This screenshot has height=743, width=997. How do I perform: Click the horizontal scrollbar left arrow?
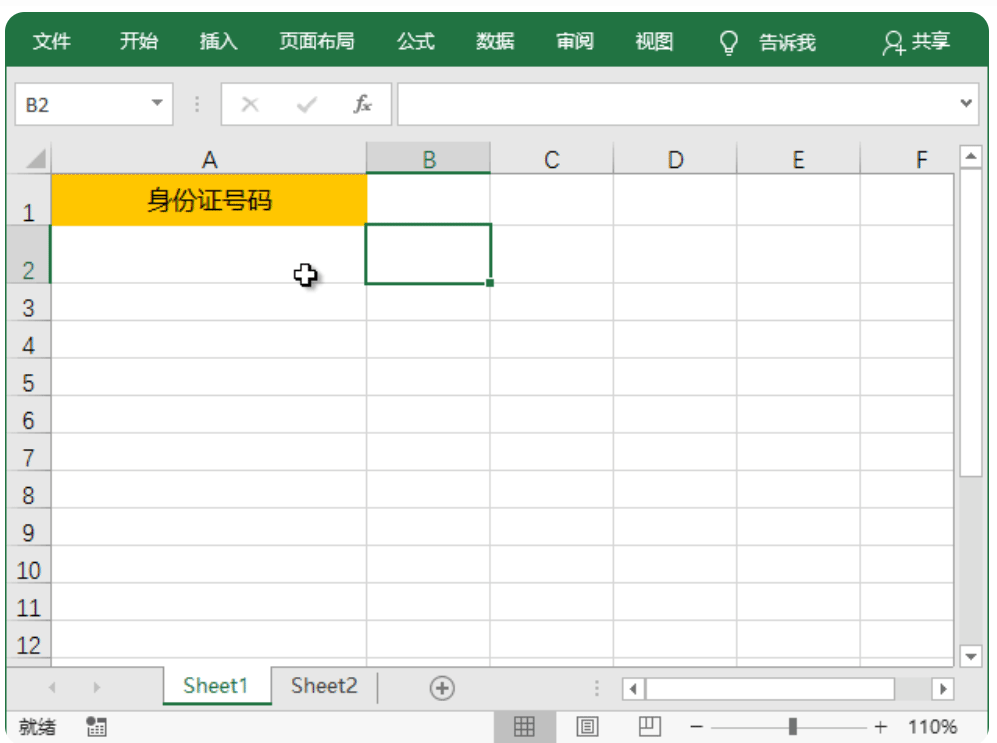[633, 689]
